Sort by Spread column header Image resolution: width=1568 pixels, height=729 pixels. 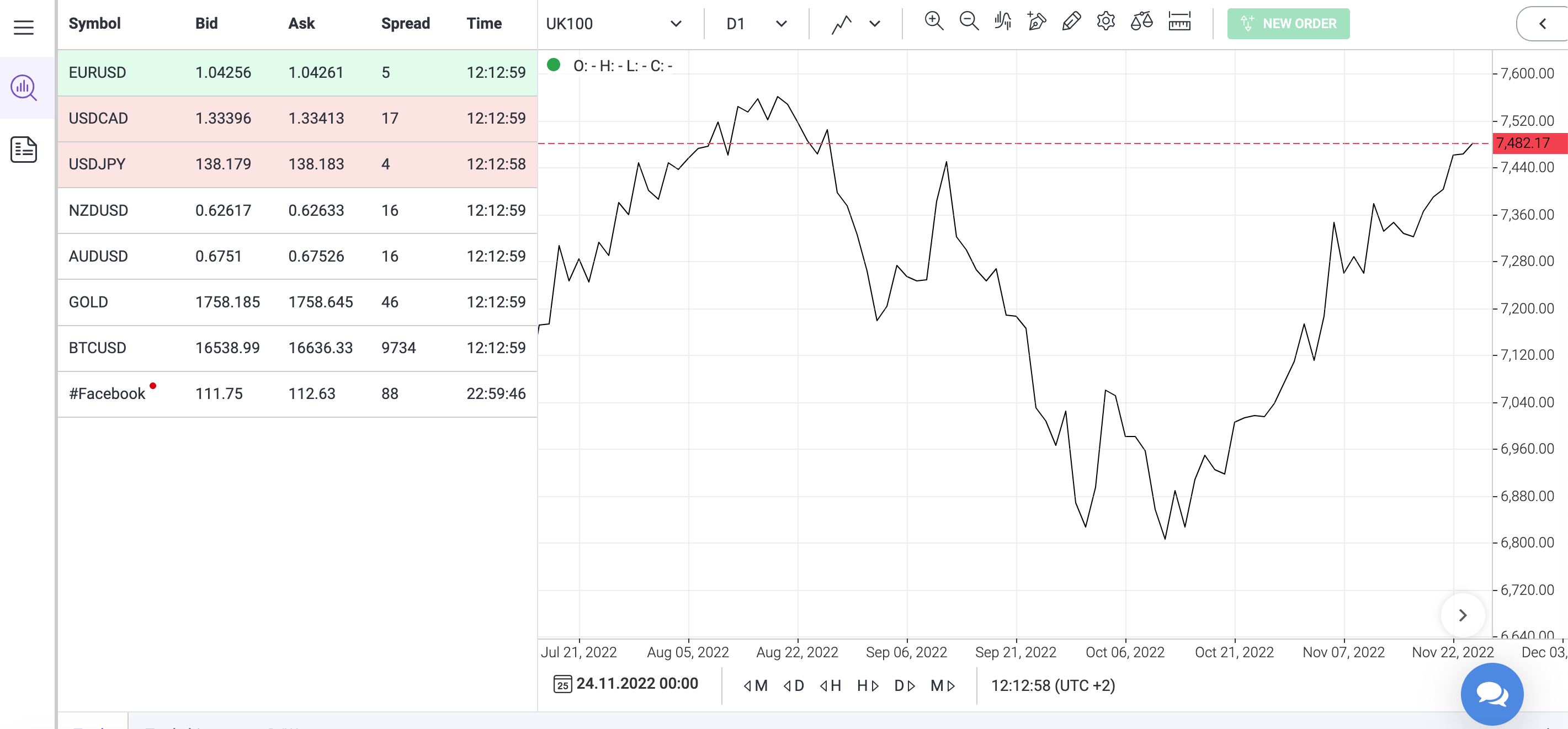point(406,24)
